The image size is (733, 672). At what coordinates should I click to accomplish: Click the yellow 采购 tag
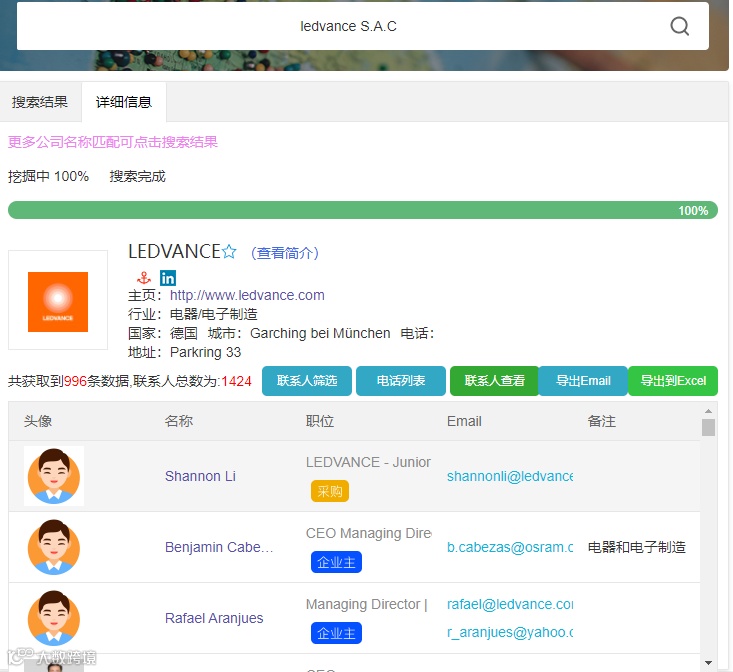(x=330, y=491)
